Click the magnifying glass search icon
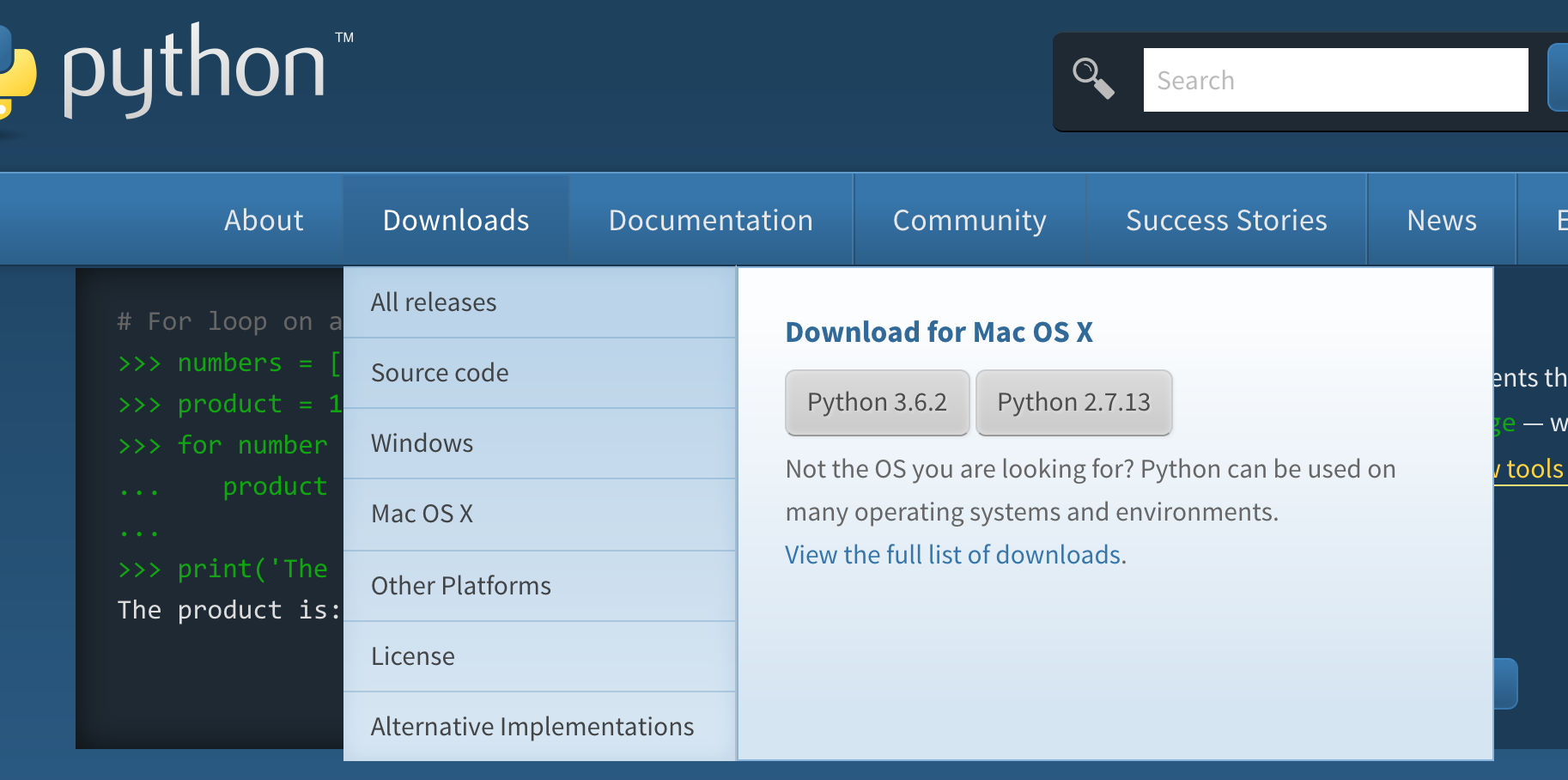This screenshot has height=780, width=1568. pyautogui.click(x=1093, y=78)
